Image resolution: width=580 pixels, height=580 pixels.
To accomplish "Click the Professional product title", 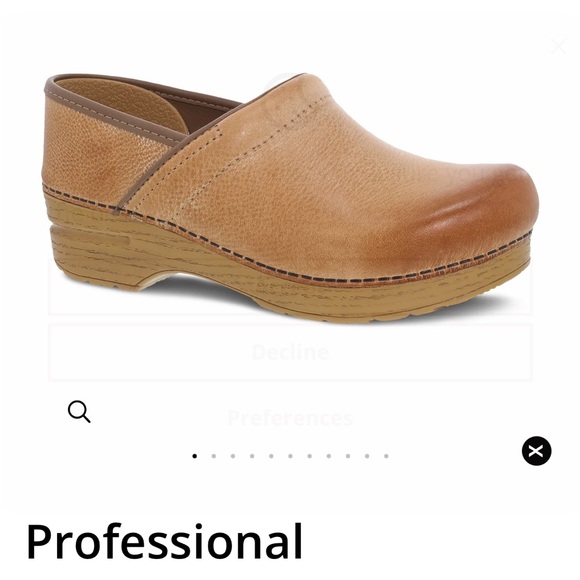I will tap(164, 541).
